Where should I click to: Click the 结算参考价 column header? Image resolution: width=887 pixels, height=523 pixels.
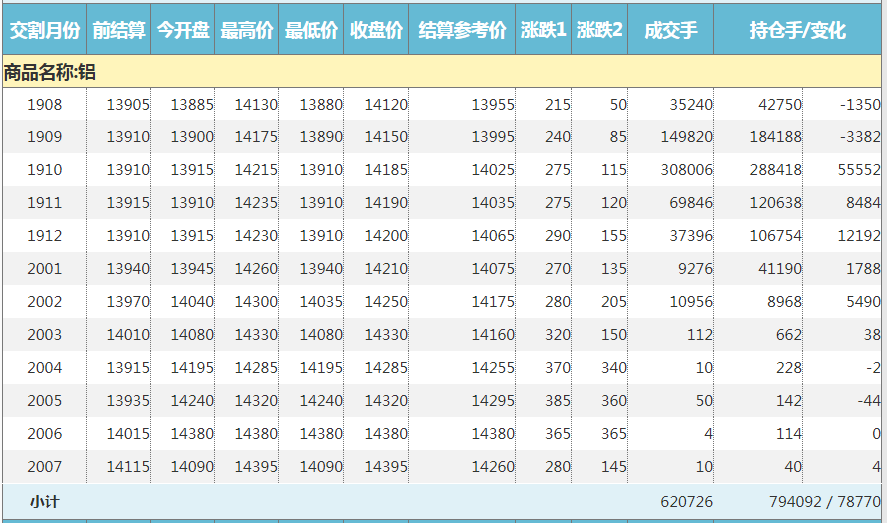462,30
